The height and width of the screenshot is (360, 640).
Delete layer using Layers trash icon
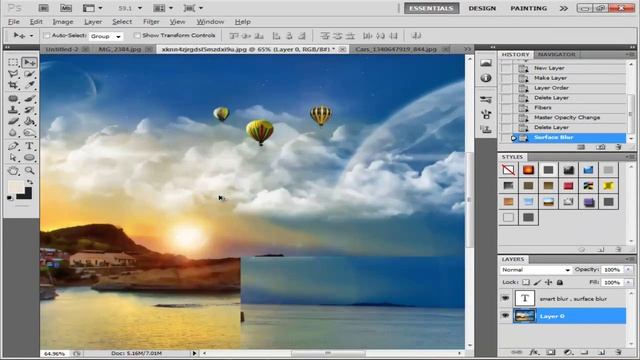pyautogui.click(x=618, y=352)
